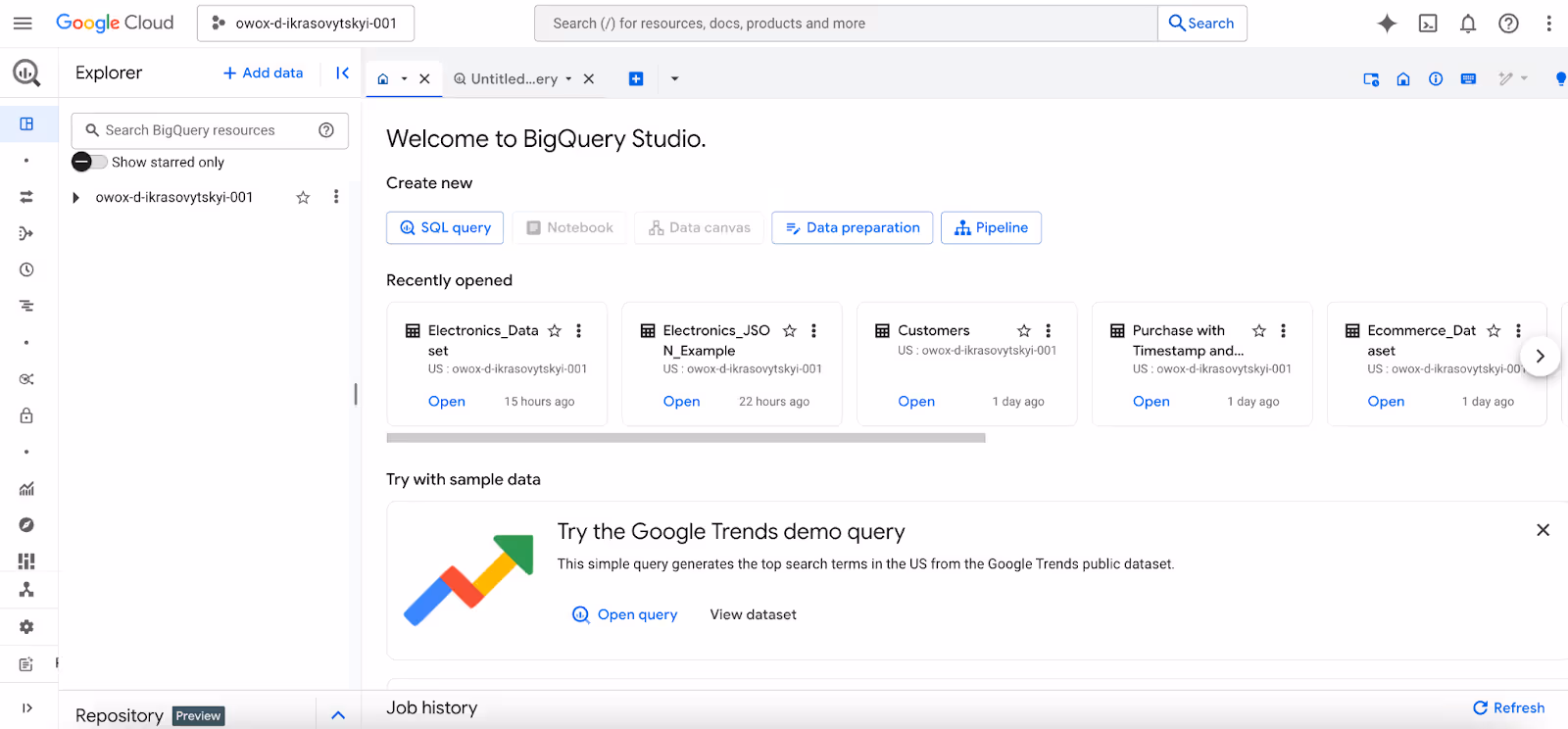Star the Customers card
The height and width of the screenshot is (729, 1568).
(x=1024, y=330)
